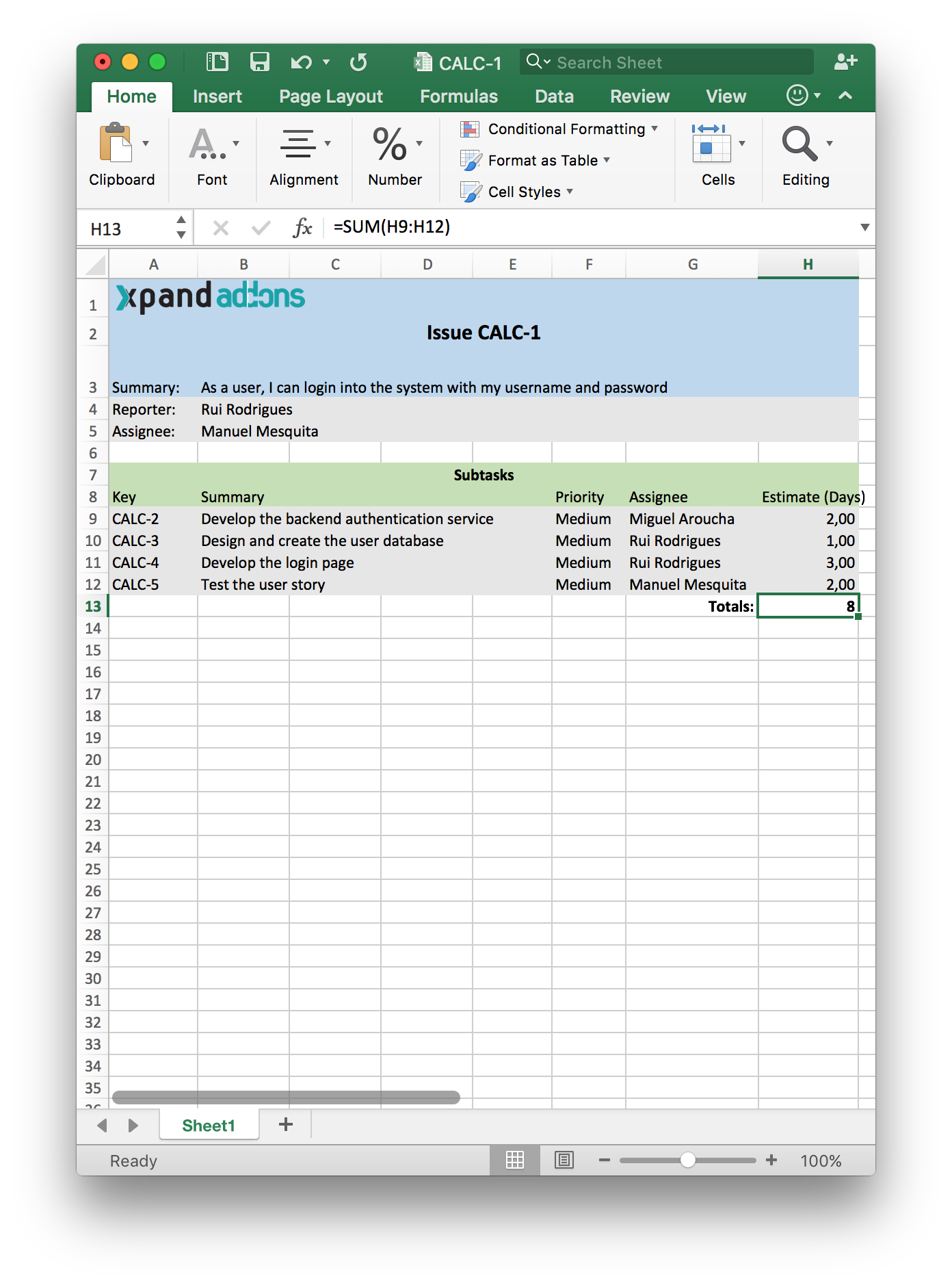Click the zoom in plus button

coord(771,1160)
